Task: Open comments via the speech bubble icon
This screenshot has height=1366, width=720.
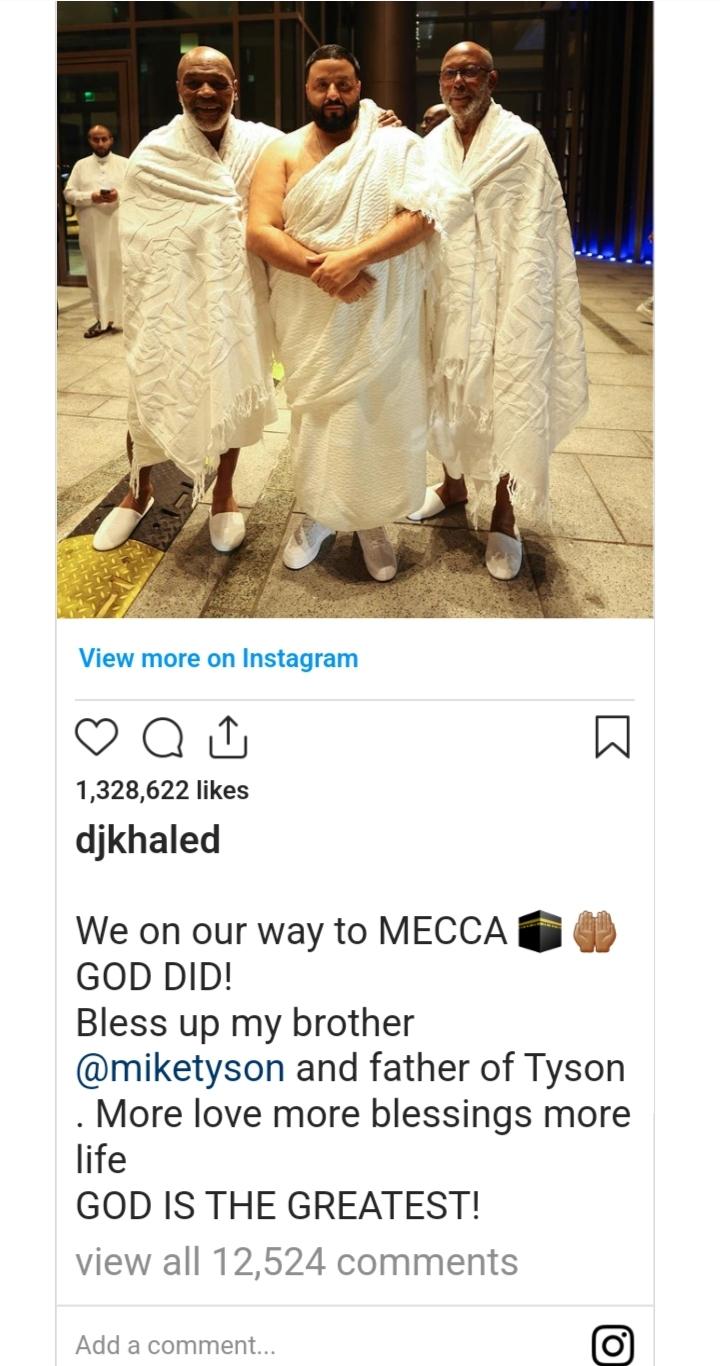Action: pos(163,738)
